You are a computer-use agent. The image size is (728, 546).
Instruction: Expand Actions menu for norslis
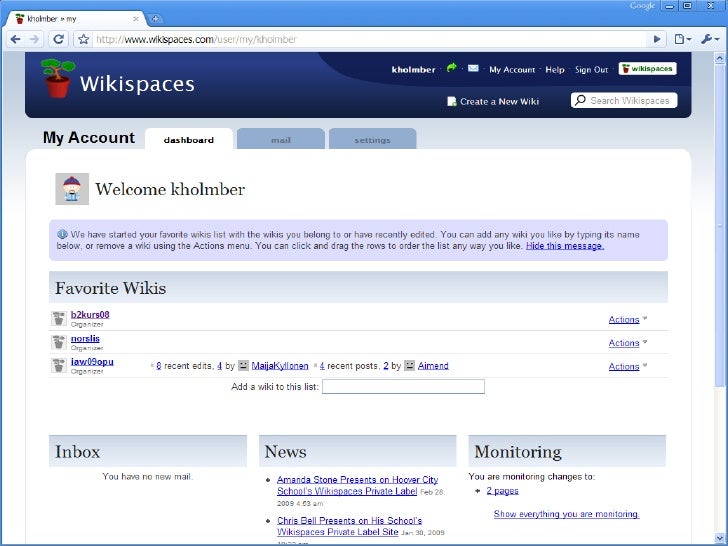click(628, 343)
